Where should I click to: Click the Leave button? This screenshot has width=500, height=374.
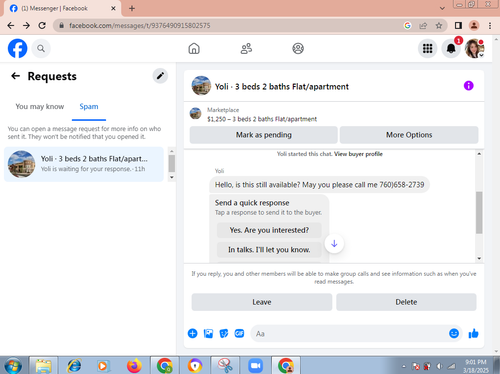262,302
